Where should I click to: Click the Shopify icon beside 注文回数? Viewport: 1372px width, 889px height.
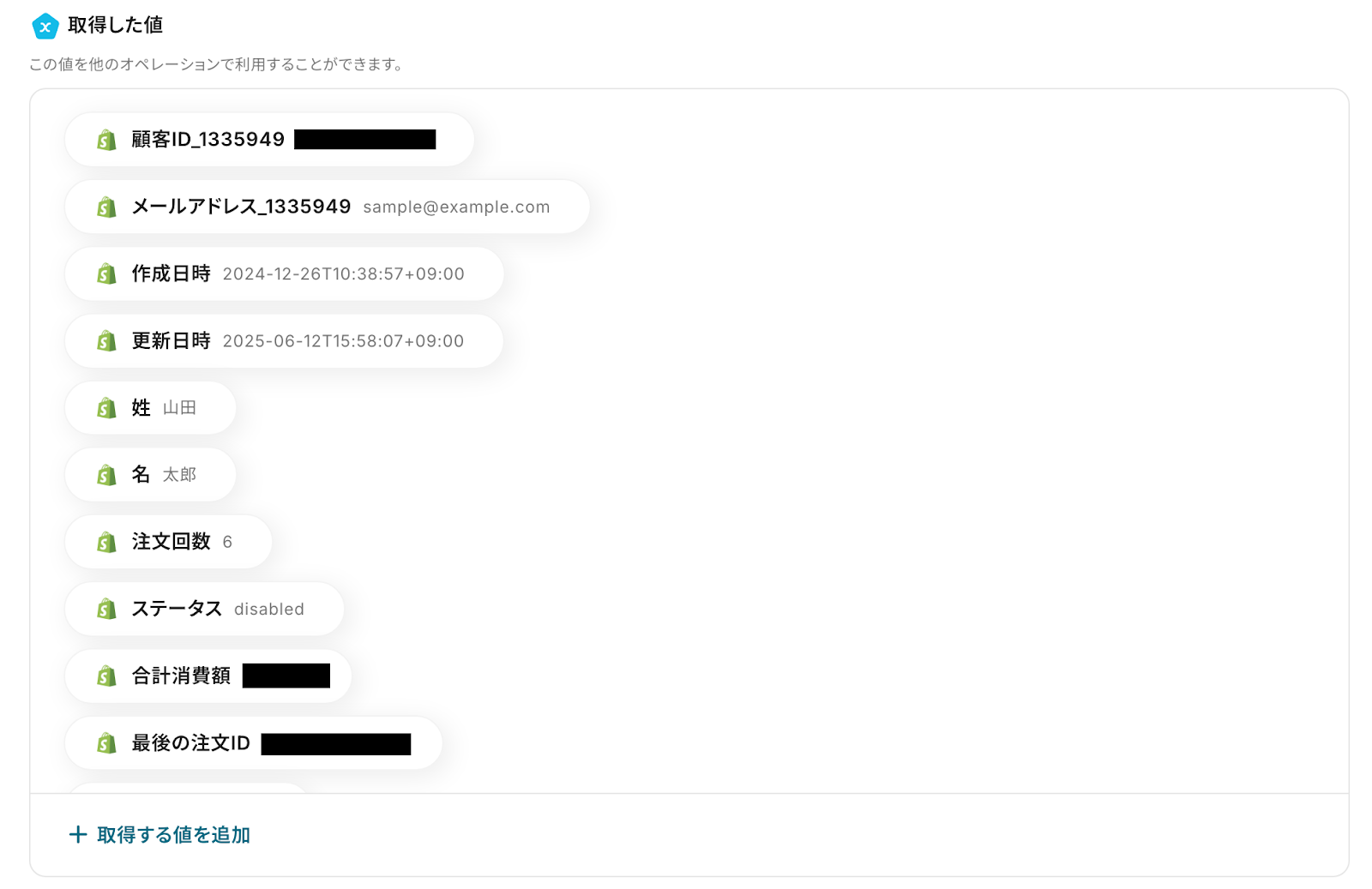click(x=106, y=542)
